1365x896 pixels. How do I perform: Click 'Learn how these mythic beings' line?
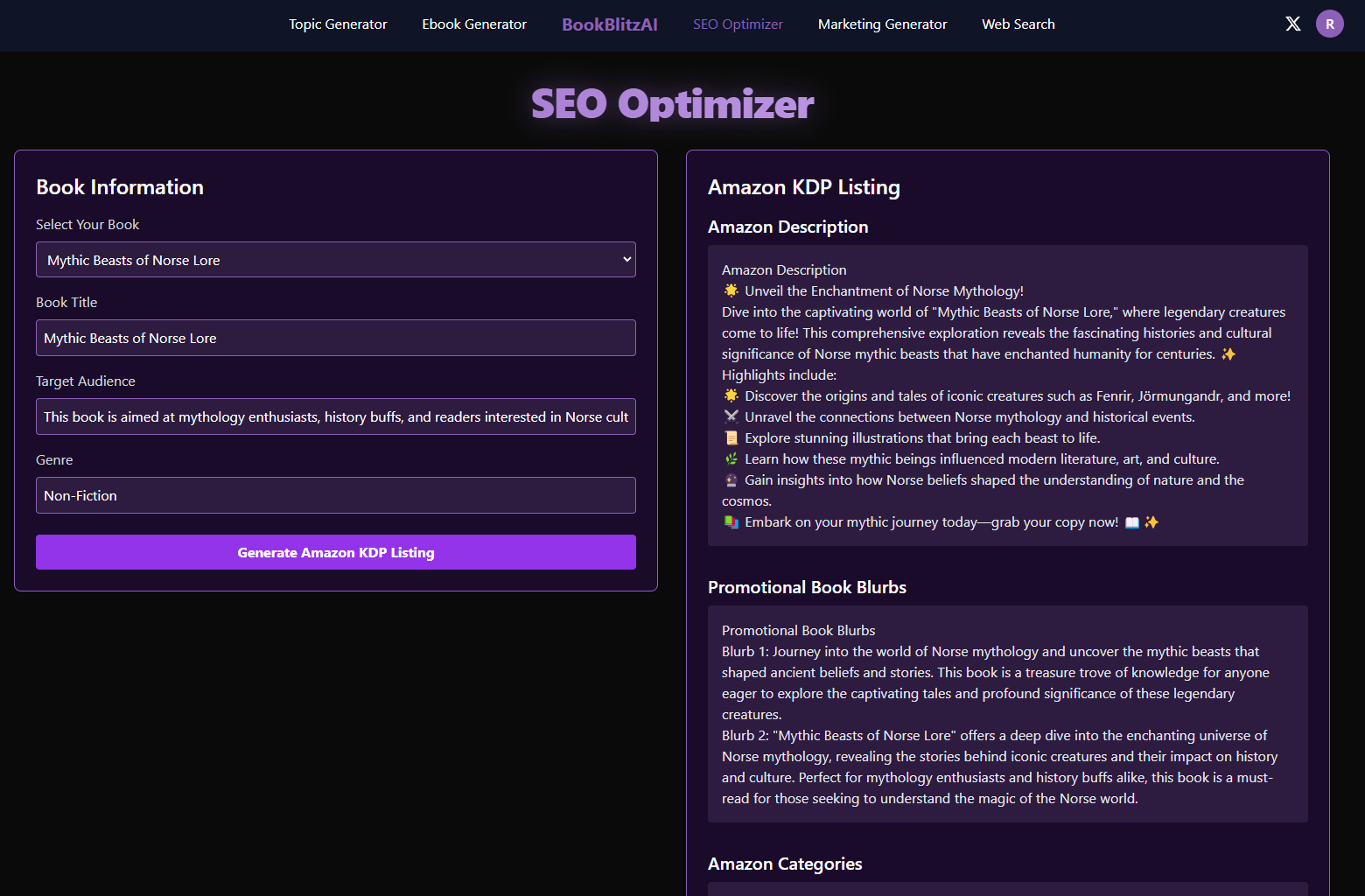[971, 459]
